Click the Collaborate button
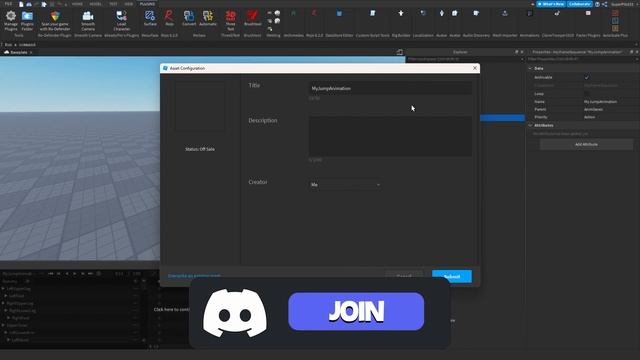 pos(580,4)
